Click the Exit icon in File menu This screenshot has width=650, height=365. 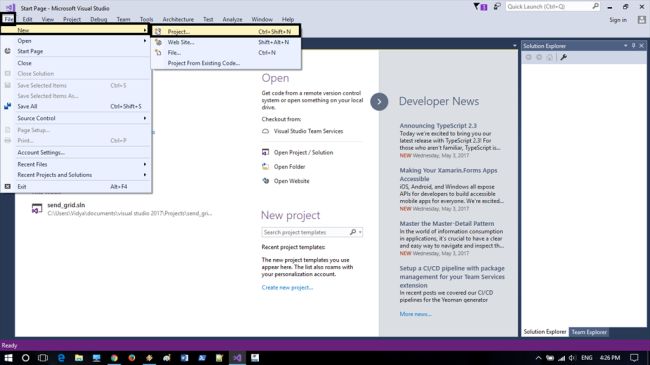point(7,187)
